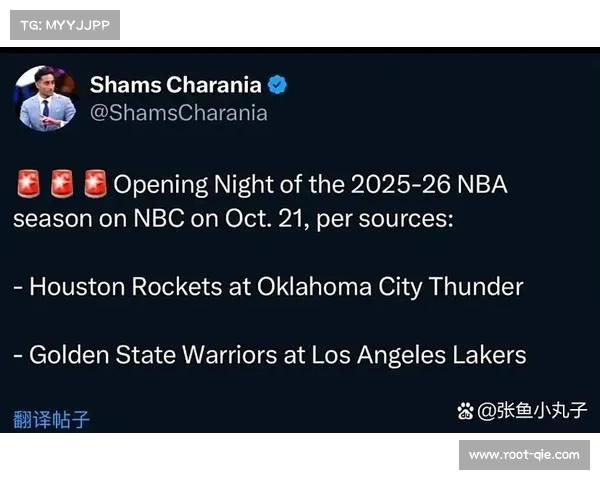Click the third red siren emoji
600x480 pixels.
tap(95, 184)
